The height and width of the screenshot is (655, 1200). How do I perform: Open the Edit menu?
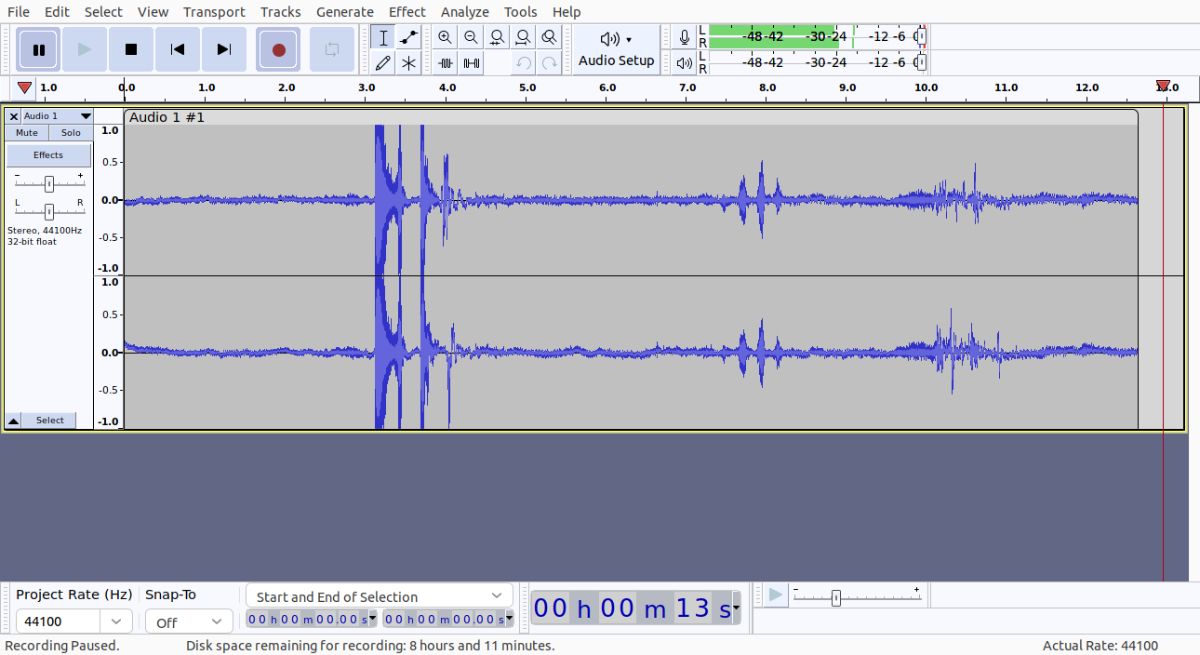(57, 12)
